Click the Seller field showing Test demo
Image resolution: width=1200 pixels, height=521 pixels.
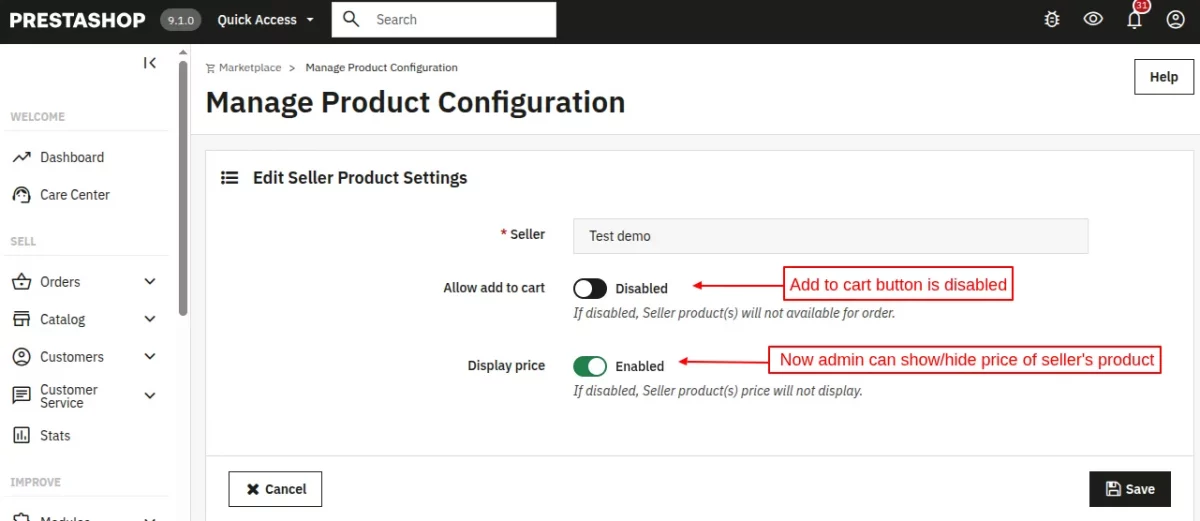tap(830, 236)
